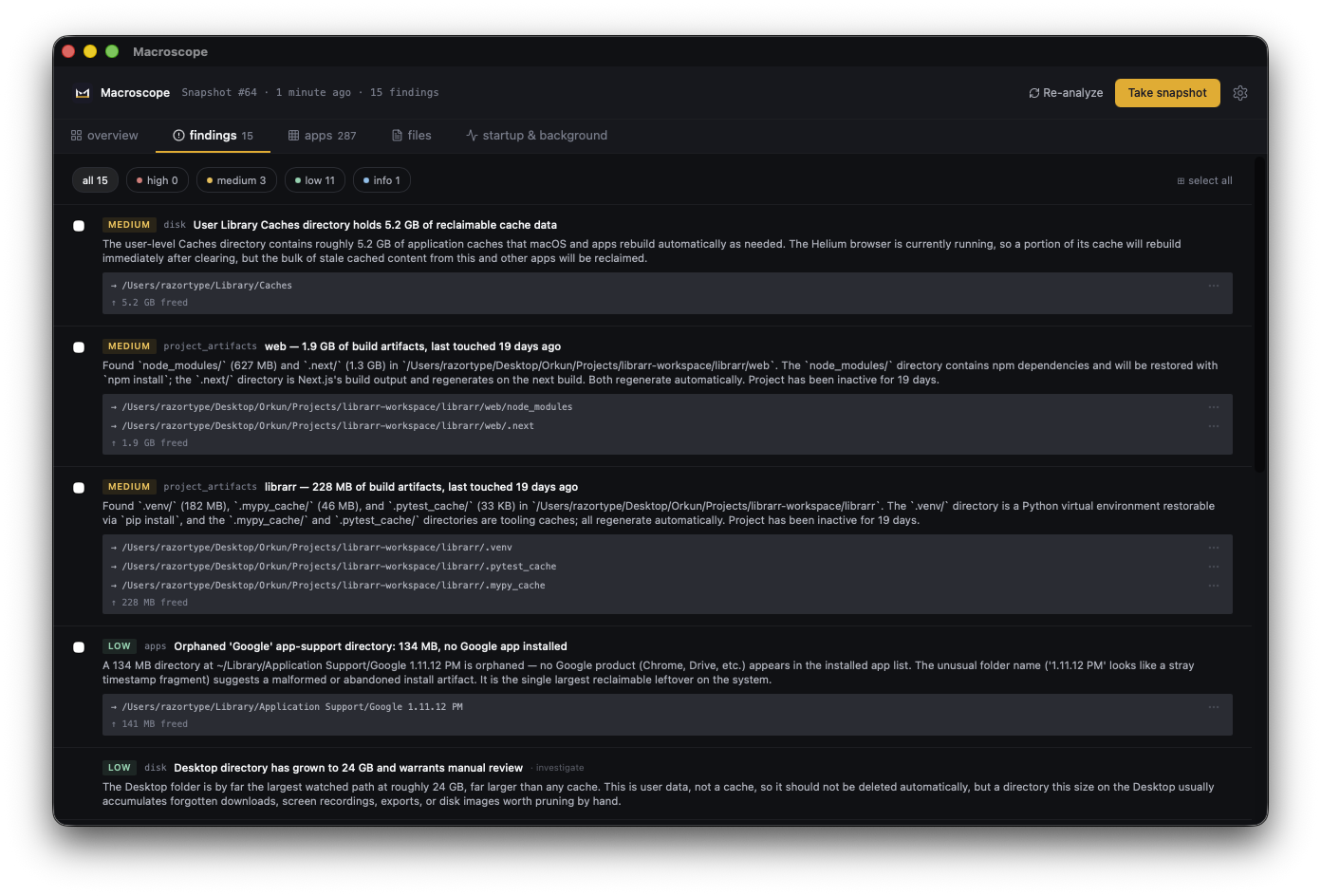Click the select all link
Image resolution: width=1321 pixels, height=896 pixels.
pyautogui.click(x=1204, y=180)
